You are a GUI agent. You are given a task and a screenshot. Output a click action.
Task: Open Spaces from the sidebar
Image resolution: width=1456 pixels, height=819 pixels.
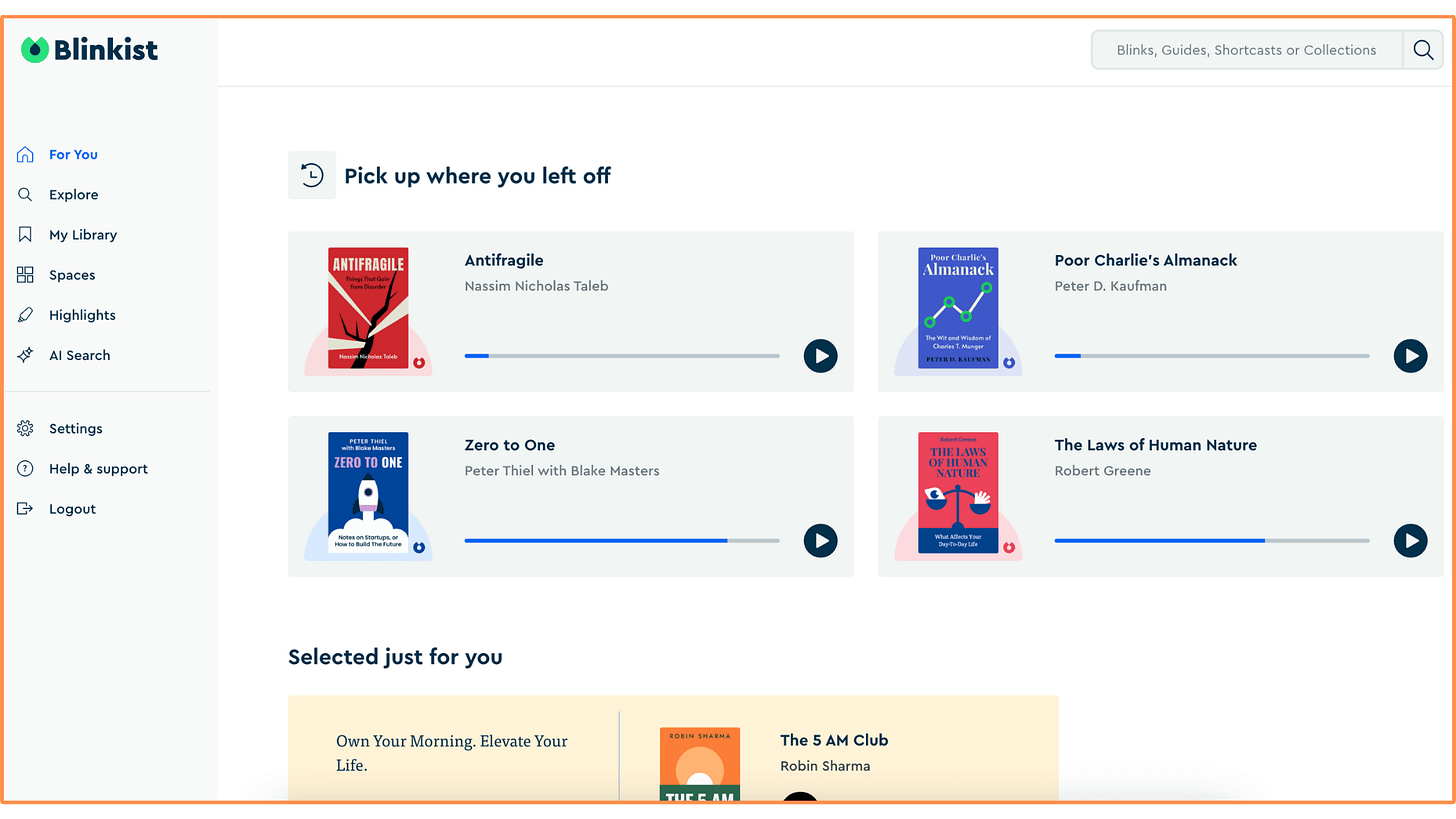click(x=72, y=274)
